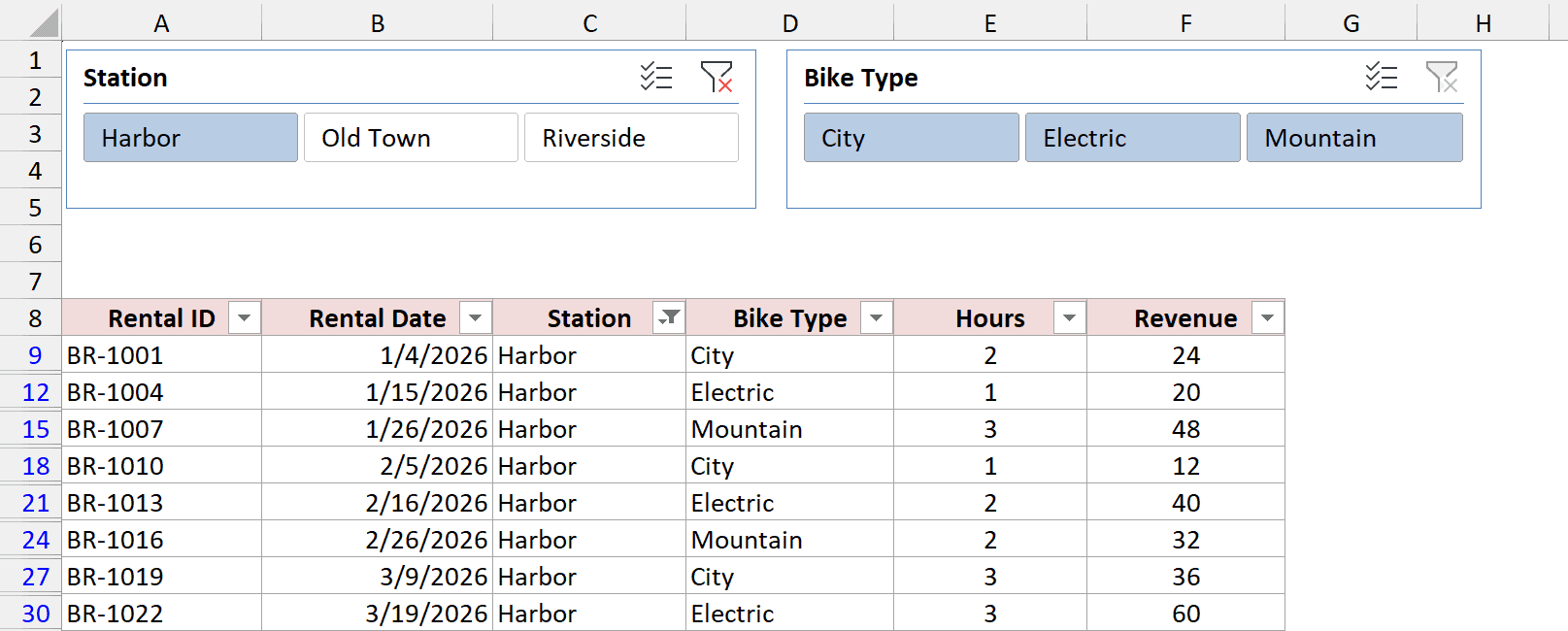1568x631 pixels.
Task: Click cell BR-1022
Action: [x=162, y=613]
